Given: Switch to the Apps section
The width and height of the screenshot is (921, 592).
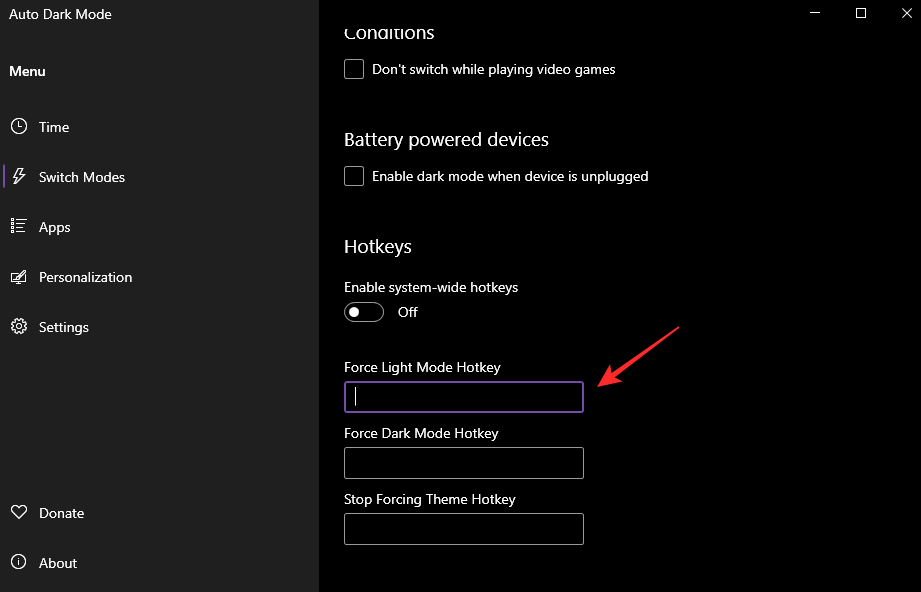Looking at the screenshot, I should 55,226.
